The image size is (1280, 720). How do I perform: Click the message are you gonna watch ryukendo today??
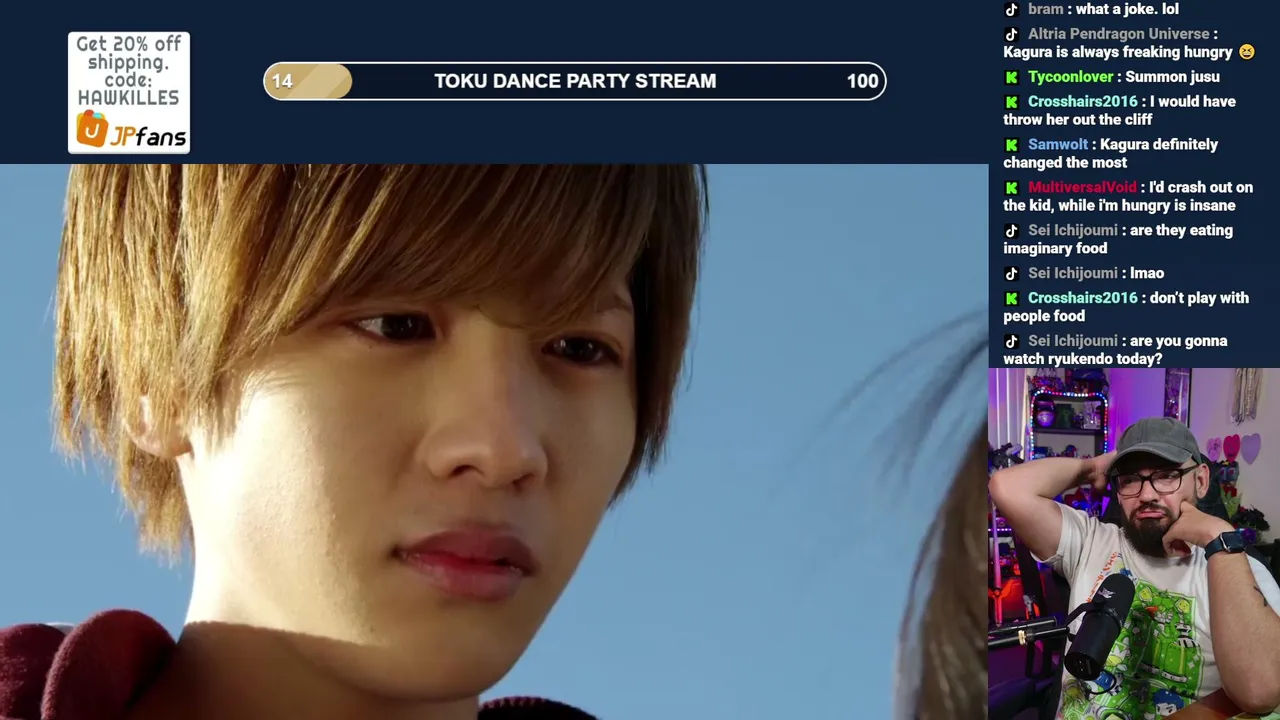[x=1115, y=350]
